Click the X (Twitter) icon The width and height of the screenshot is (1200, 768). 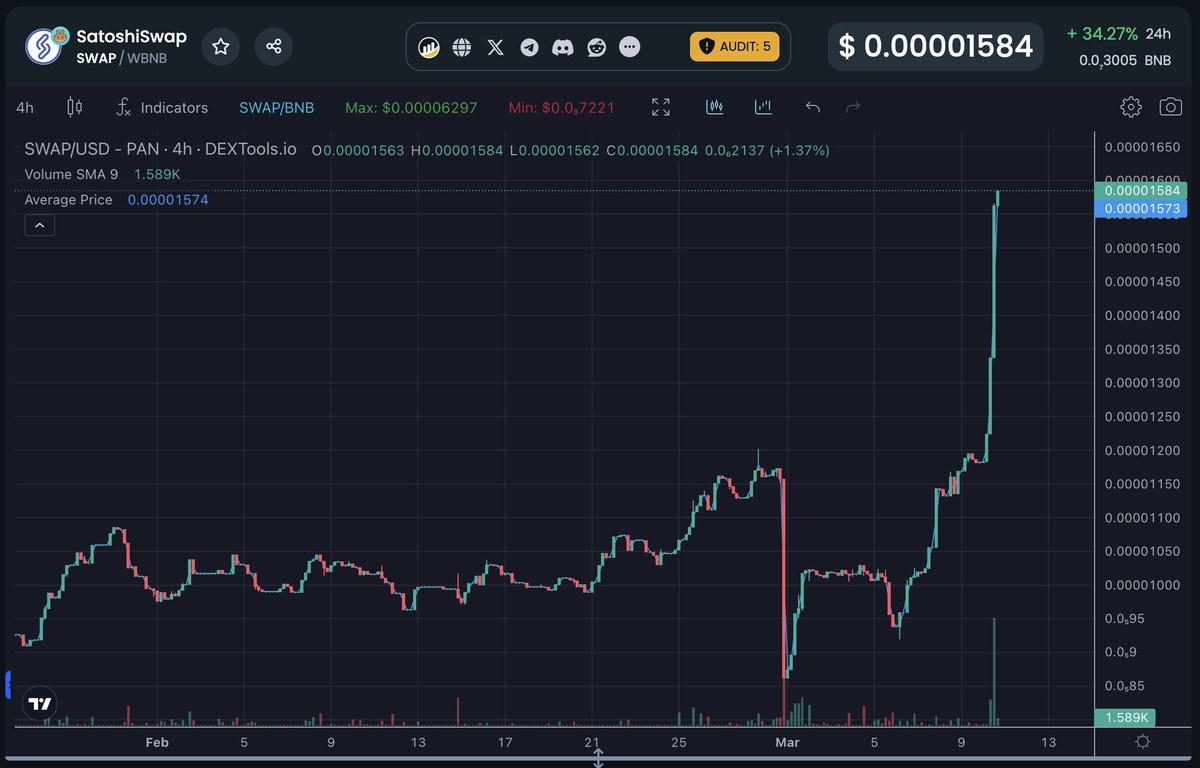[x=495, y=46]
